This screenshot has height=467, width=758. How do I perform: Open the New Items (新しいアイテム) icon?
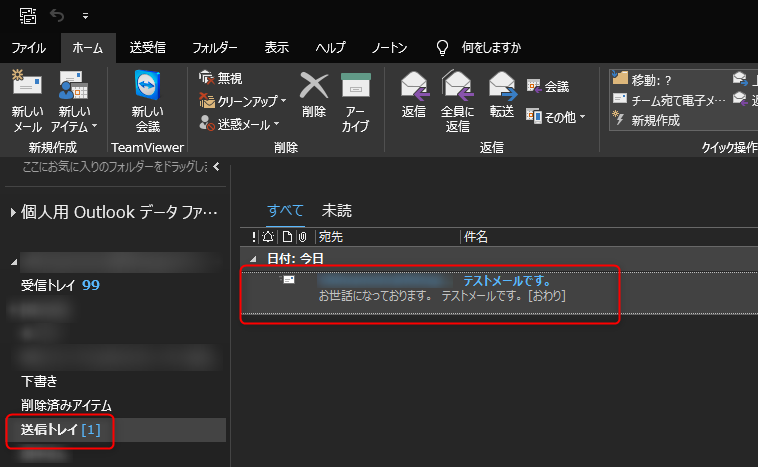(x=73, y=84)
